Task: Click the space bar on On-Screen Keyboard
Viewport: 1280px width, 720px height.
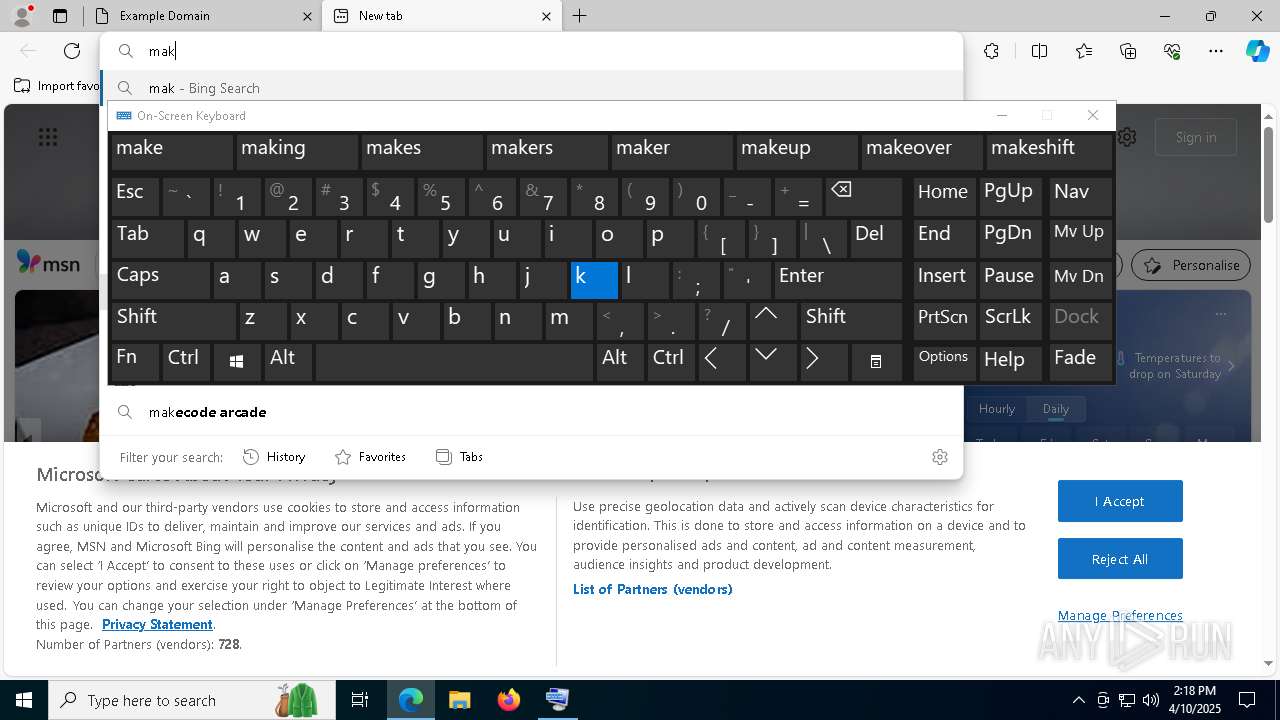Action: (455, 361)
